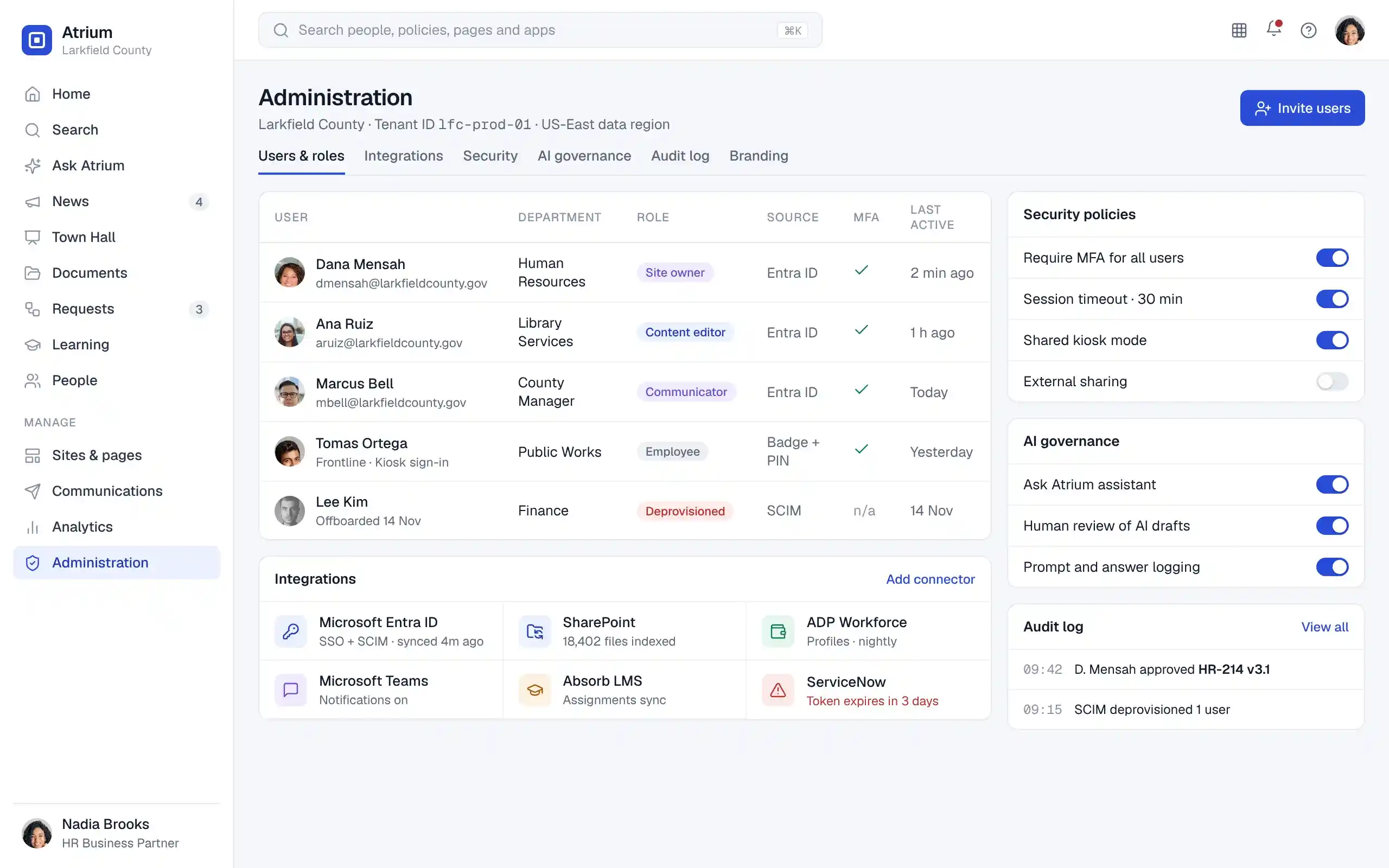Focus the search people and policies field

tap(539, 30)
